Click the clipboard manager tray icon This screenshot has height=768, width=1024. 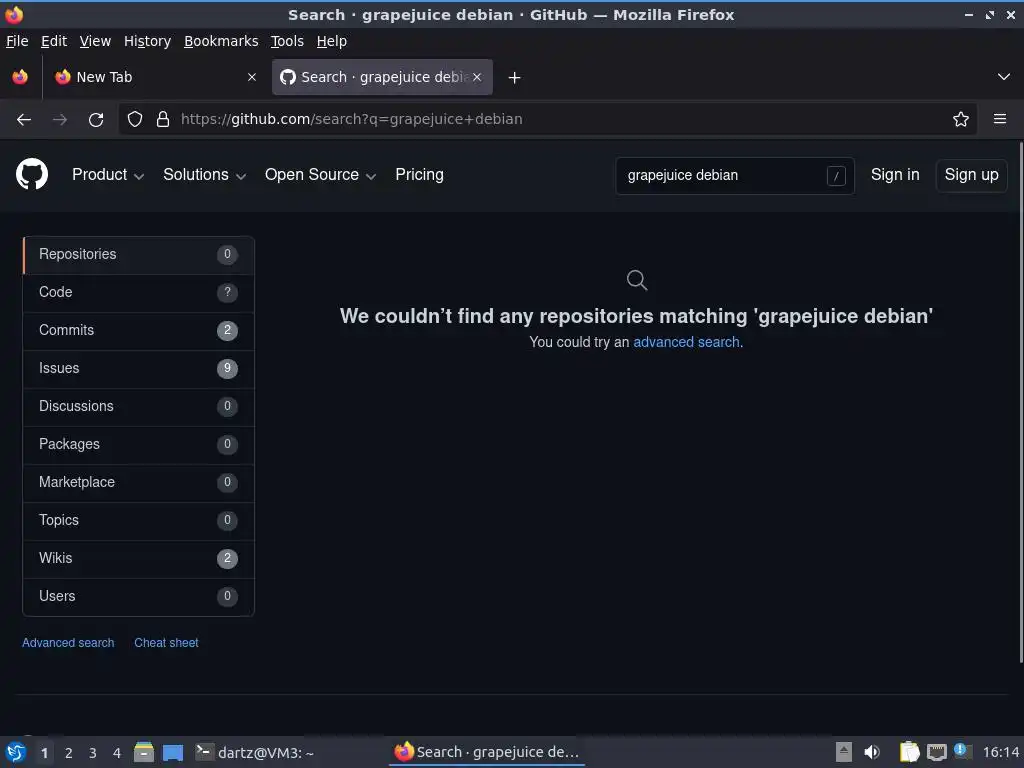(909, 752)
